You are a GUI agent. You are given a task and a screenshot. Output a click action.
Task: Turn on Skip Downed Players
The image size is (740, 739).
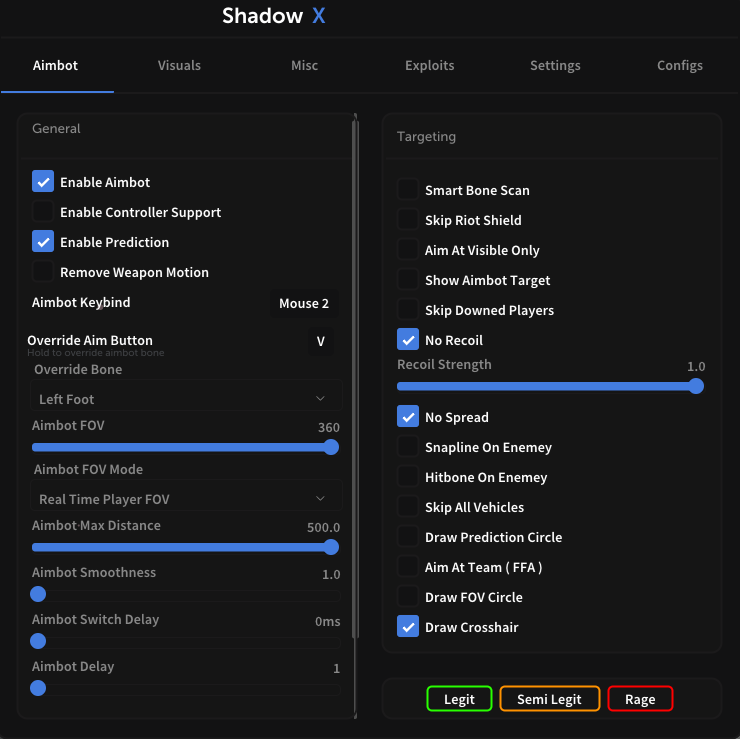coord(408,310)
